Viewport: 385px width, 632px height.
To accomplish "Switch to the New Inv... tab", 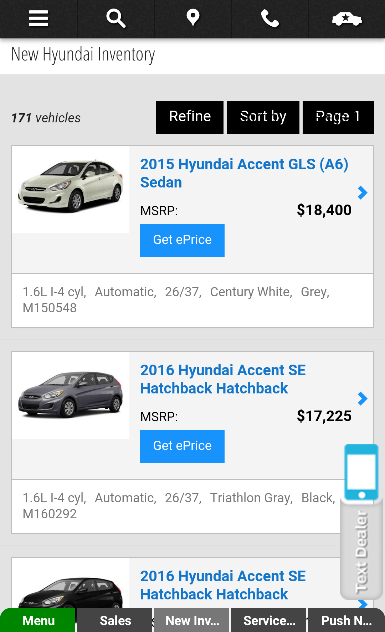I will point(192,620).
